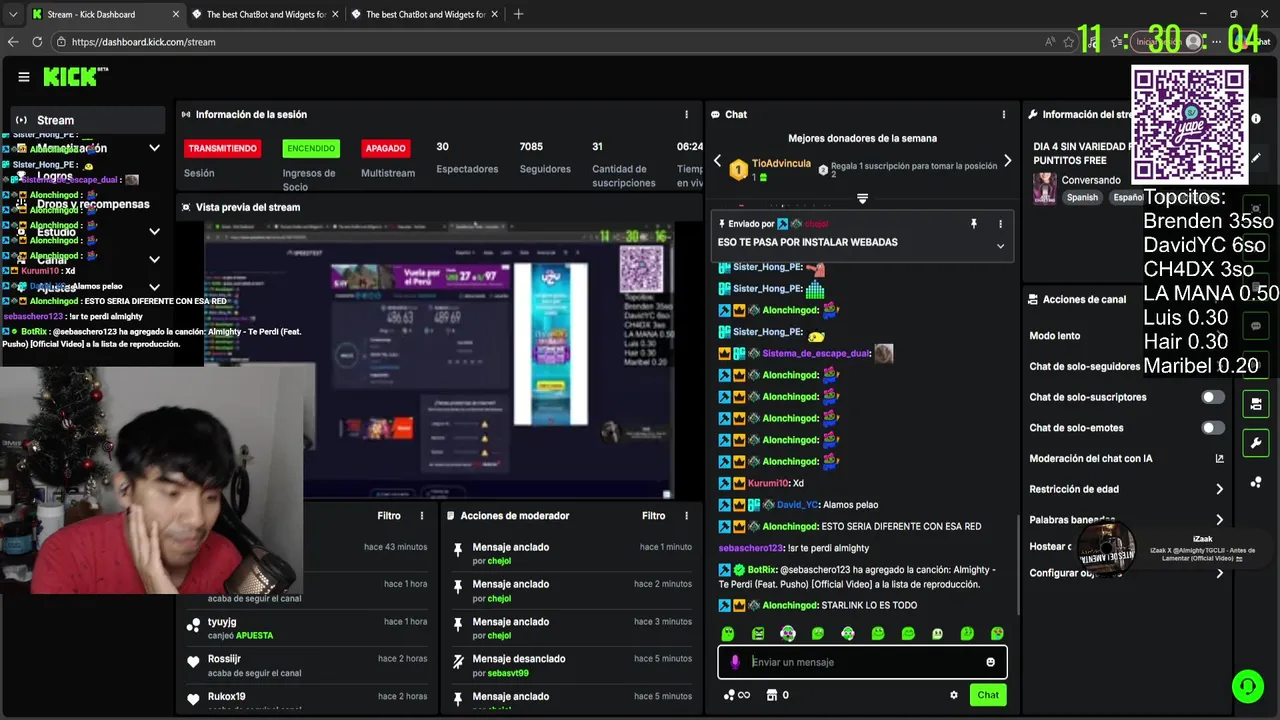Viewport: 1280px width, 720px height.
Task: Insert the first green quick emote
Action: [x=728, y=633]
